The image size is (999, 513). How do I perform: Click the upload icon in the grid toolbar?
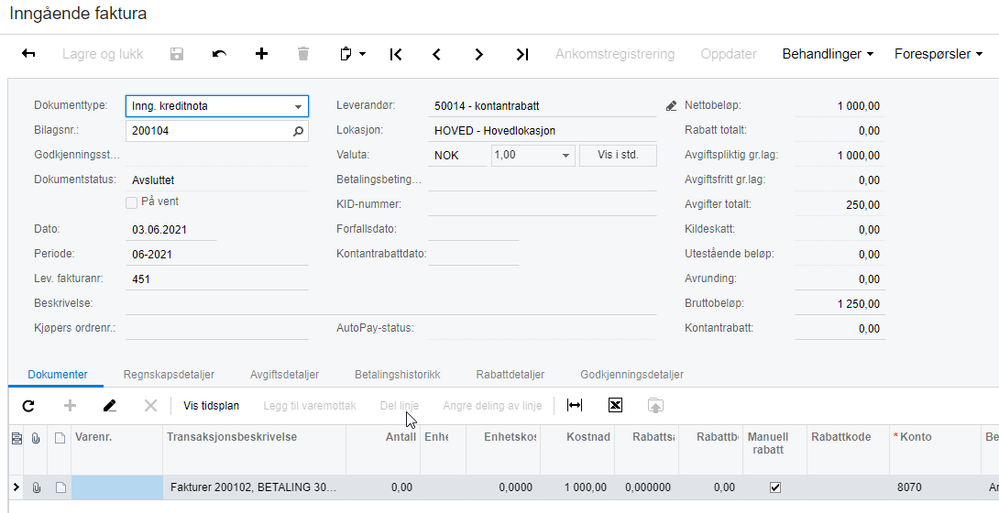click(x=656, y=405)
